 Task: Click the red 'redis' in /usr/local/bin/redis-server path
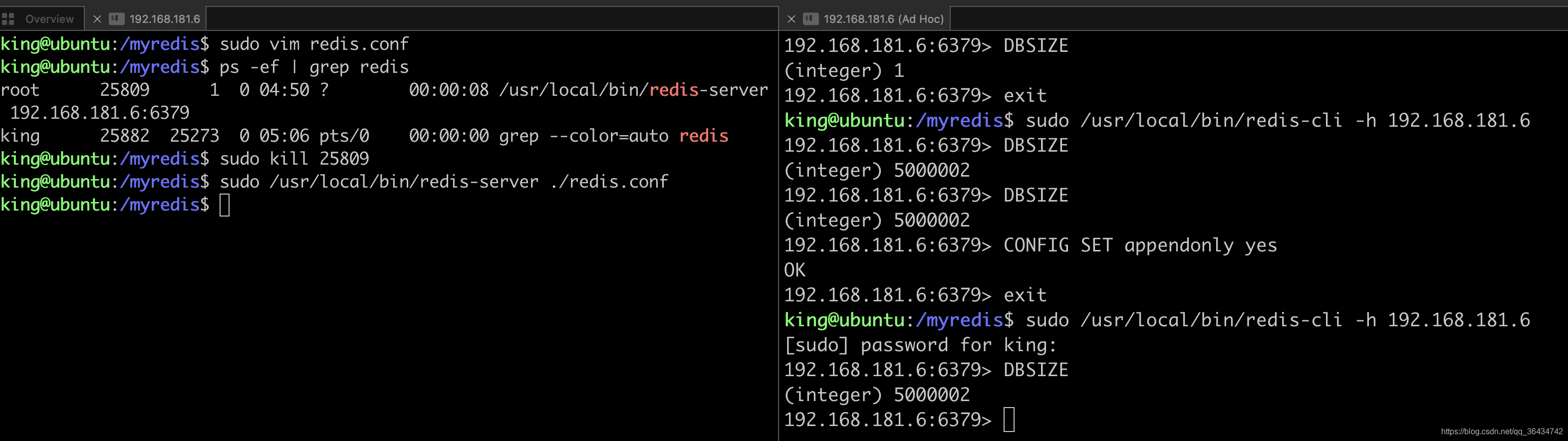pyautogui.click(x=674, y=90)
